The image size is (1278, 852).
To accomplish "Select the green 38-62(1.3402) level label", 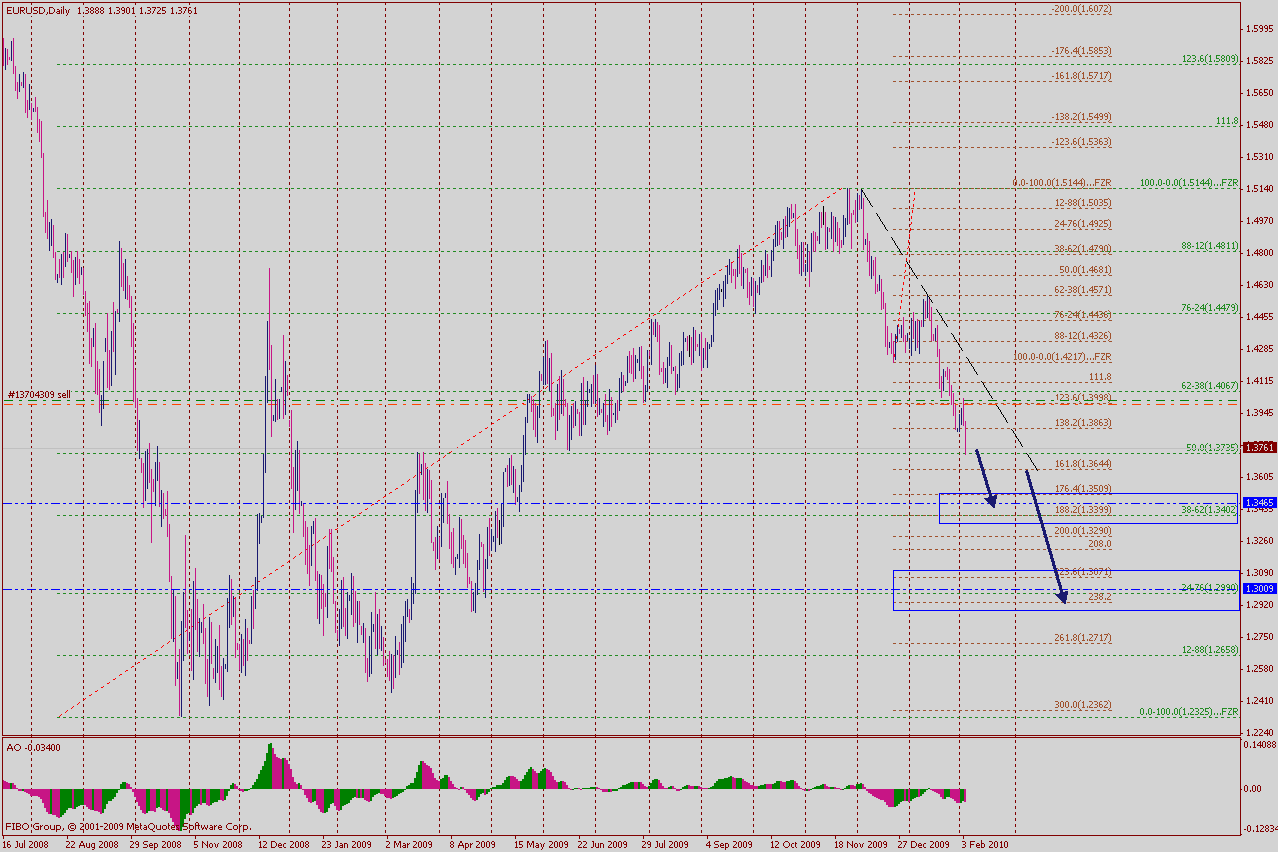I will [x=1211, y=509].
